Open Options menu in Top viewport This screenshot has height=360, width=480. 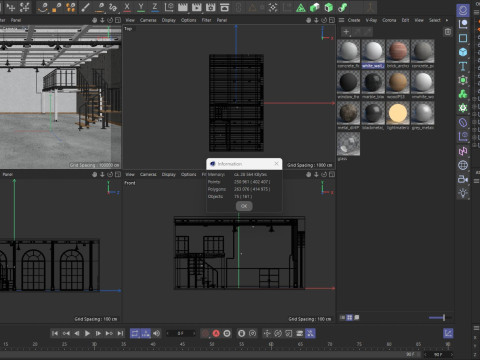tap(189, 20)
